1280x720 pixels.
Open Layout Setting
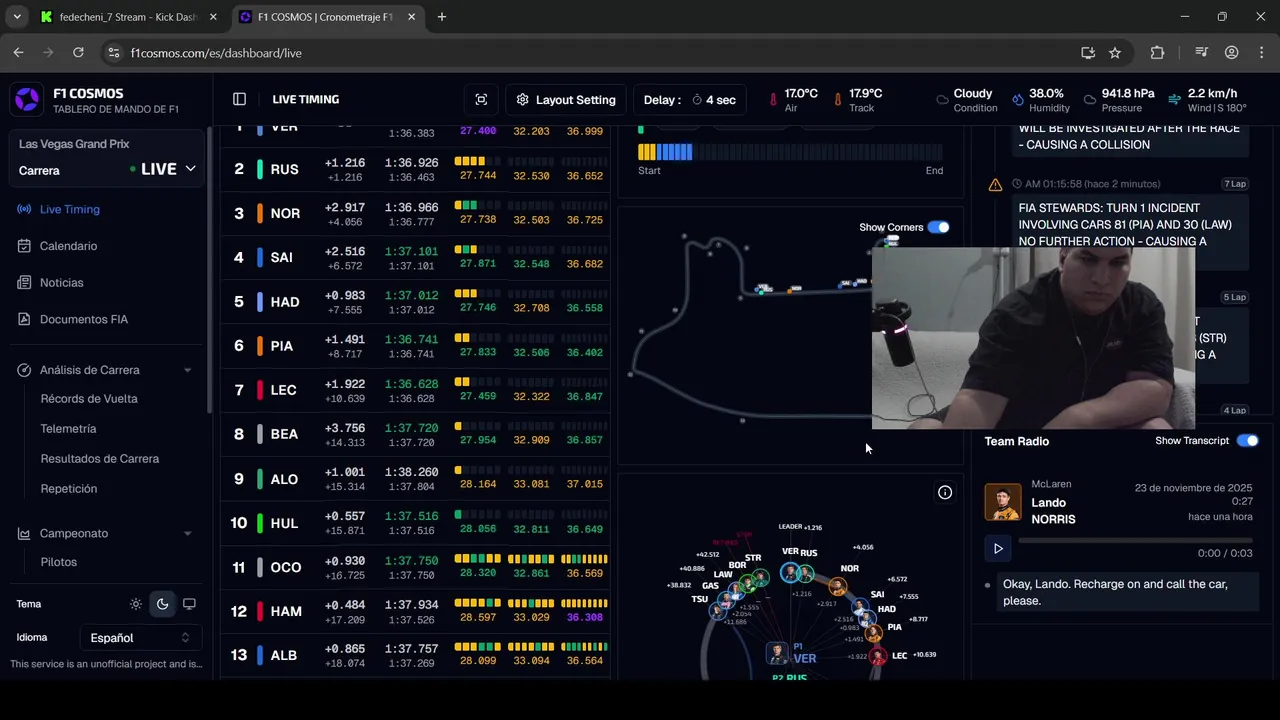point(566,99)
